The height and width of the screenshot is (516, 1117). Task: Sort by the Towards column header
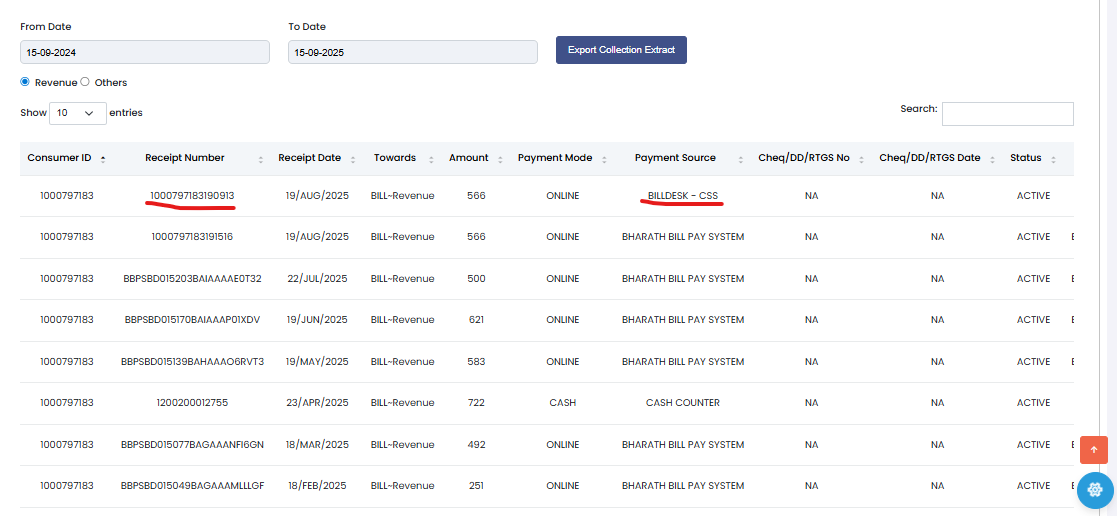pos(395,158)
